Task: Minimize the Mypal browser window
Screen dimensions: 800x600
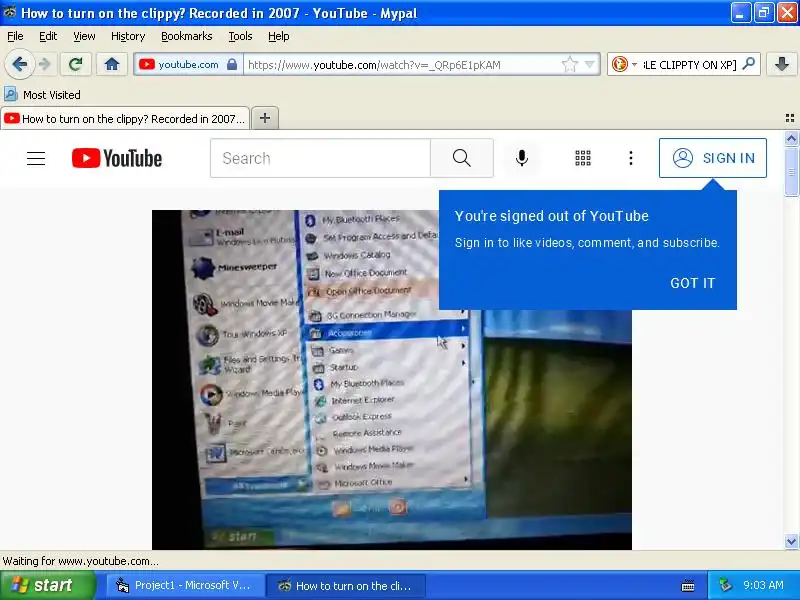Action: coord(741,13)
